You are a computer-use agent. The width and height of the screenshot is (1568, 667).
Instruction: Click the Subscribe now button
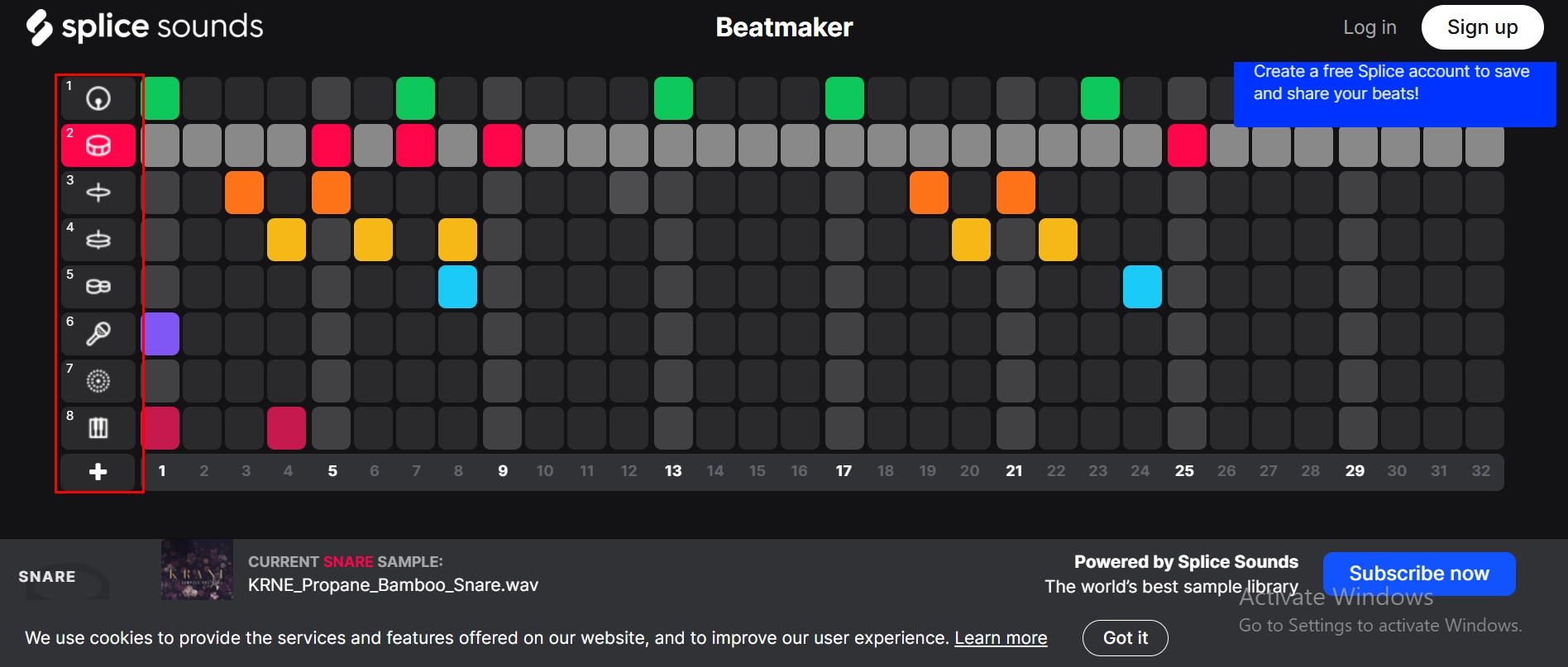[1418, 574]
